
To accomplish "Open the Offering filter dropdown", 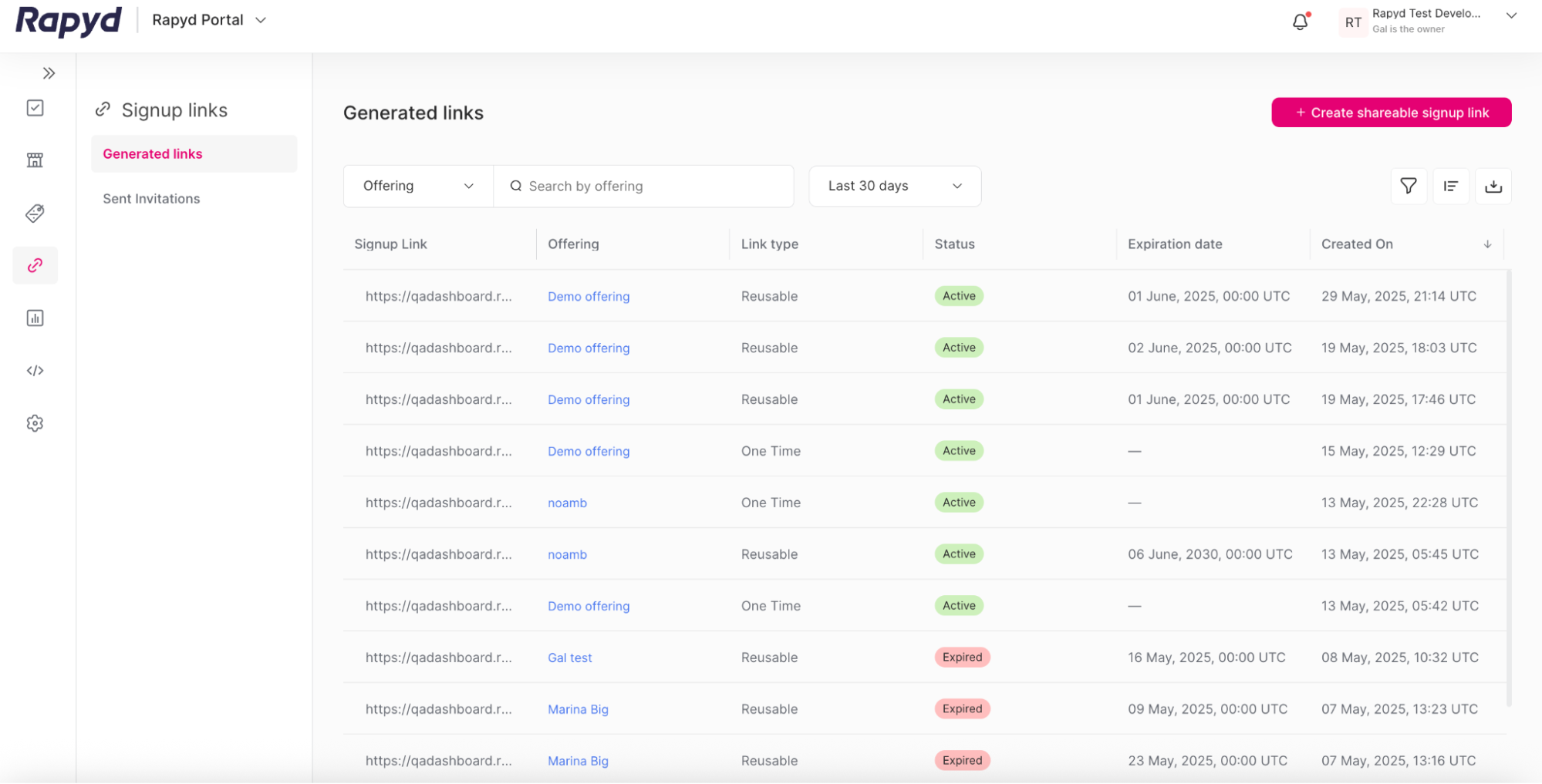I will [417, 186].
